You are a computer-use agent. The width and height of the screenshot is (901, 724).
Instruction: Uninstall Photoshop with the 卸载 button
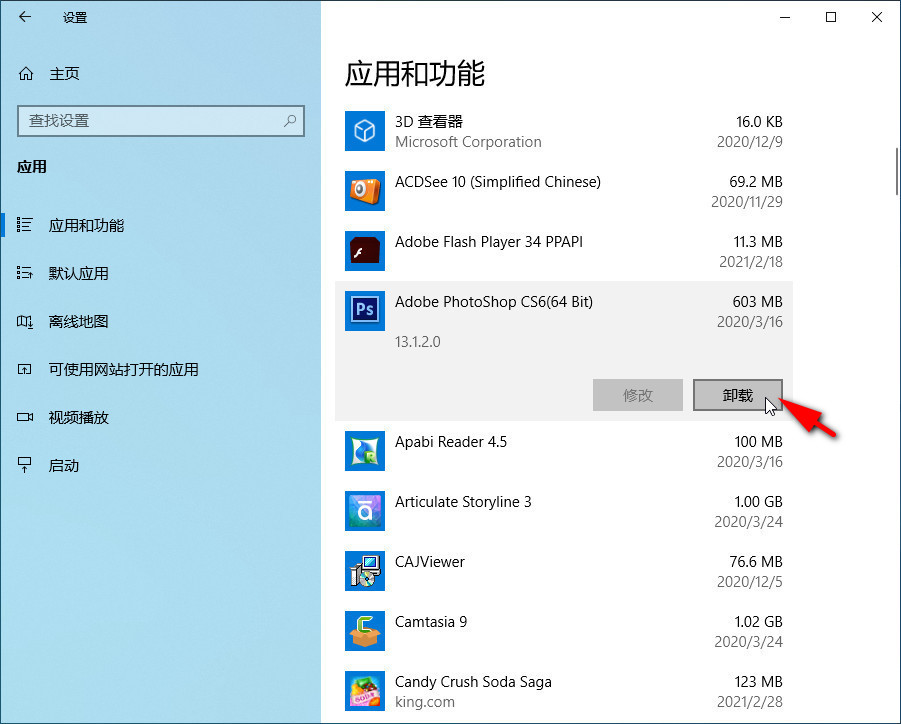tap(738, 395)
